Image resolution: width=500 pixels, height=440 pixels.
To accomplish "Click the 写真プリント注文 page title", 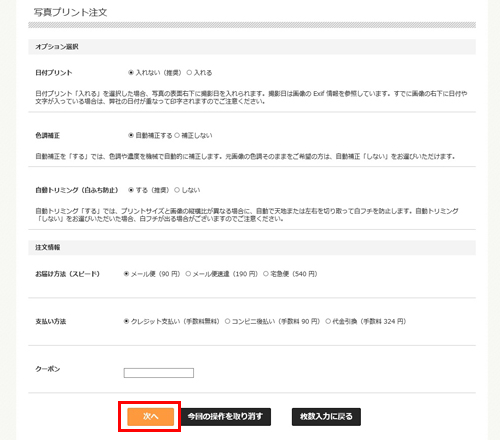I will 70,12.
